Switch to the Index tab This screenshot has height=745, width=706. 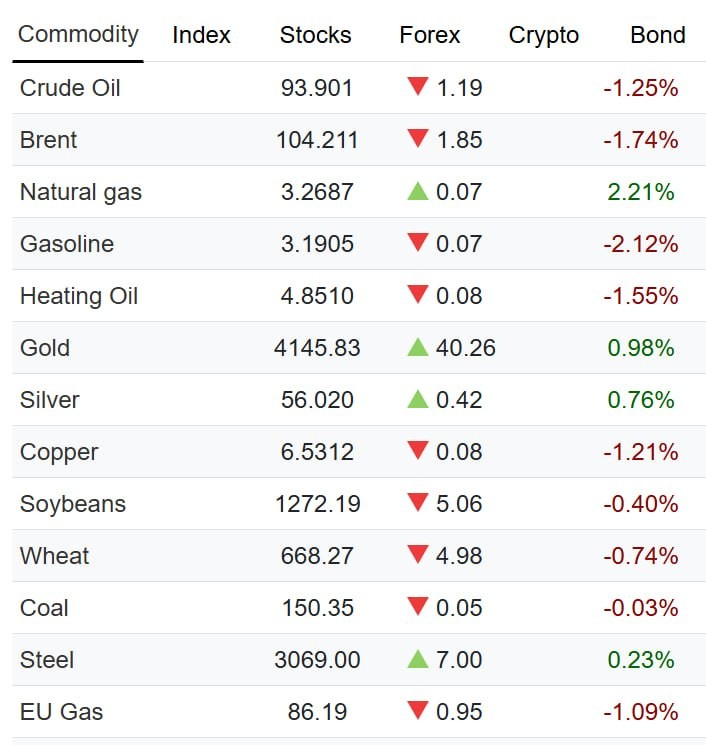pyautogui.click(x=201, y=35)
